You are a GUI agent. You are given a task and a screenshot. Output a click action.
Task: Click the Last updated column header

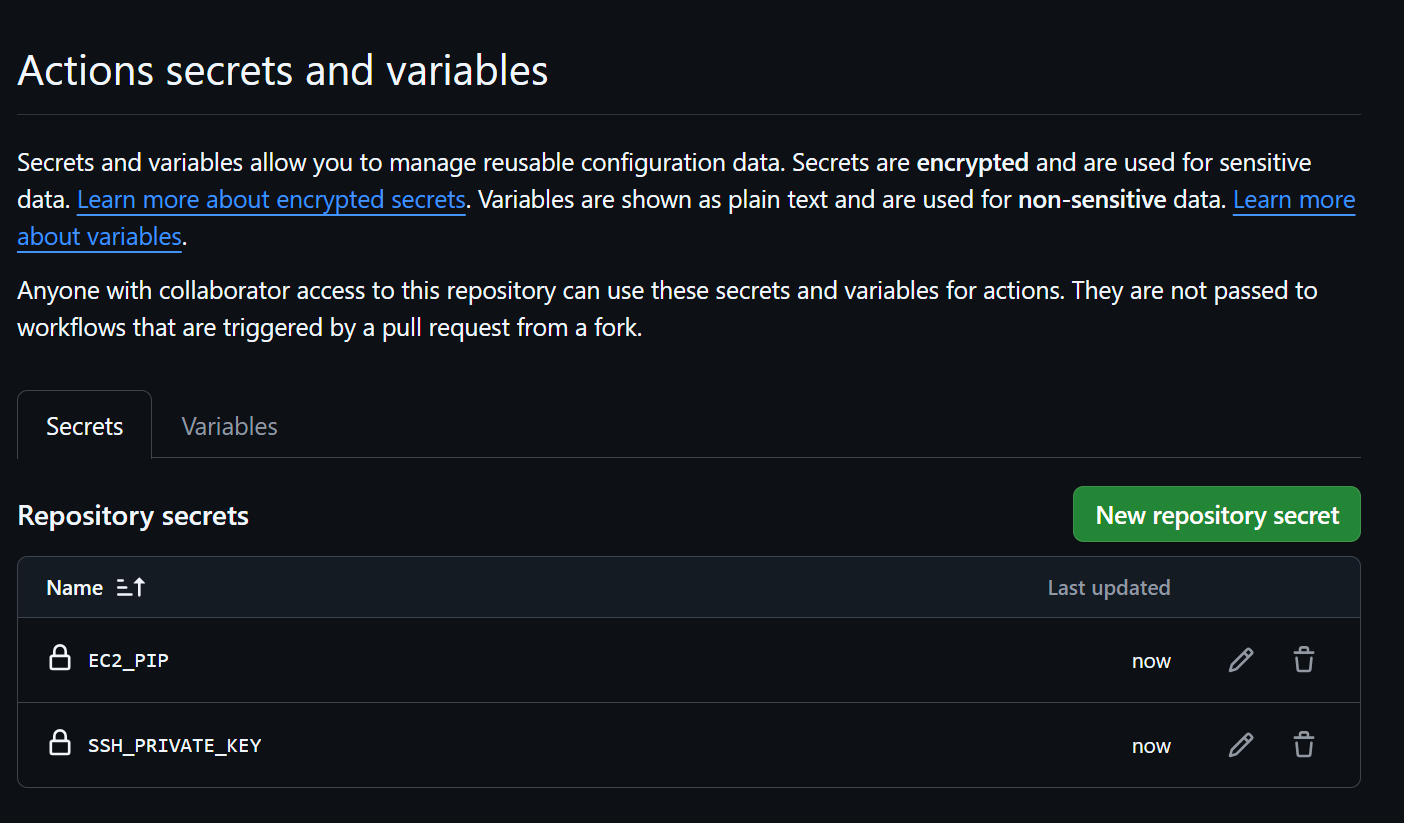tap(1109, 588)
